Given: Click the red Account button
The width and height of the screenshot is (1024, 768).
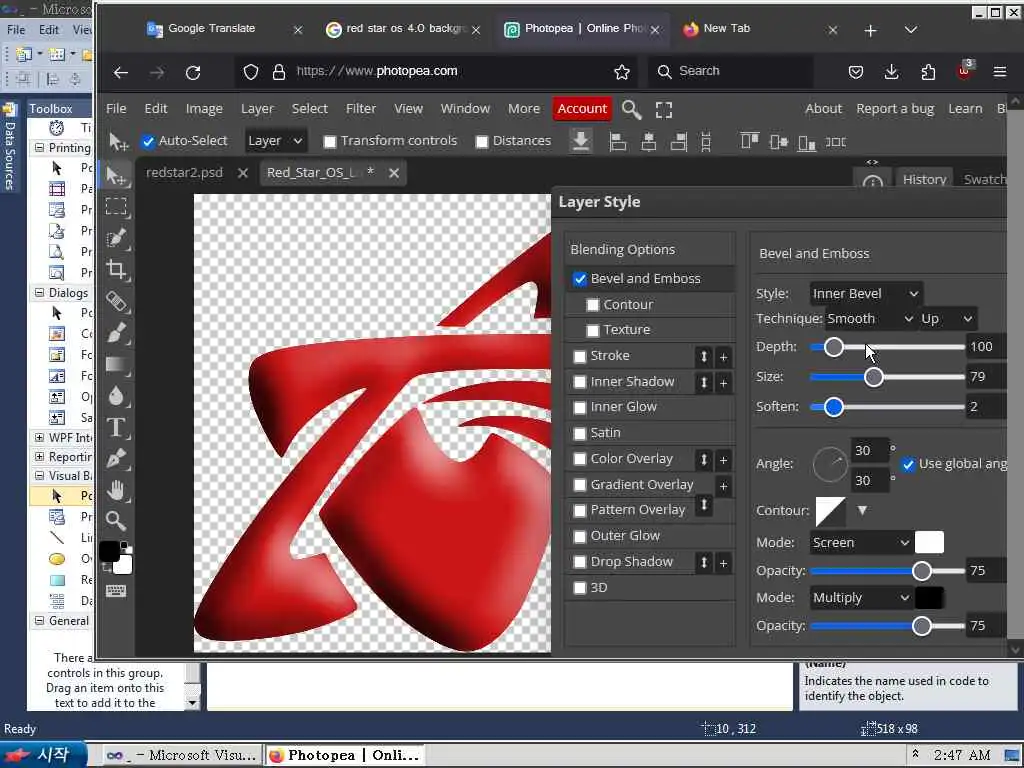Looking at the screenshot, I should click(582, 108).
